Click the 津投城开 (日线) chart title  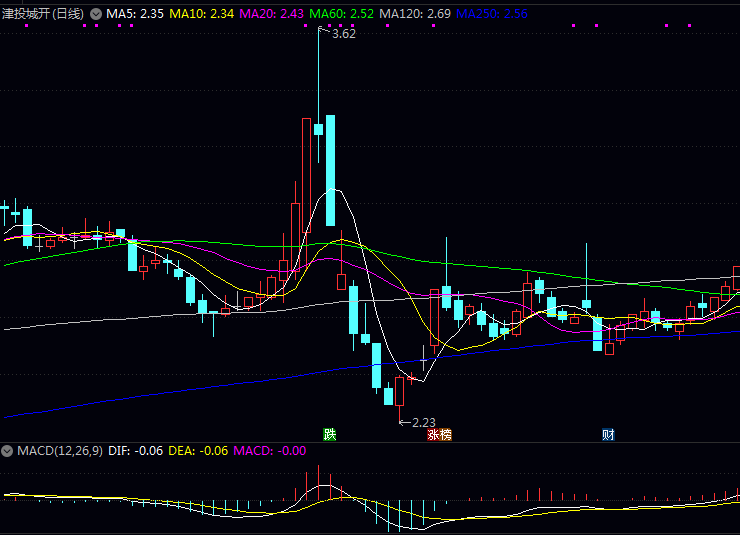point(43,14)
